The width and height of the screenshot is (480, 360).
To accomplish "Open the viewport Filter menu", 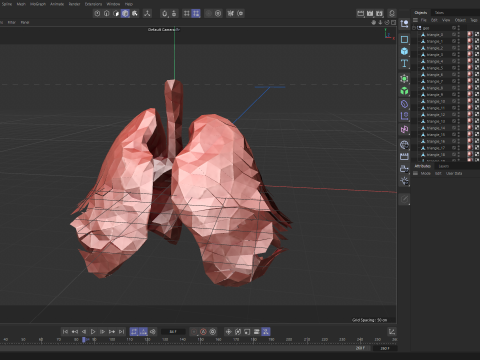I will (x=12, y=22).
